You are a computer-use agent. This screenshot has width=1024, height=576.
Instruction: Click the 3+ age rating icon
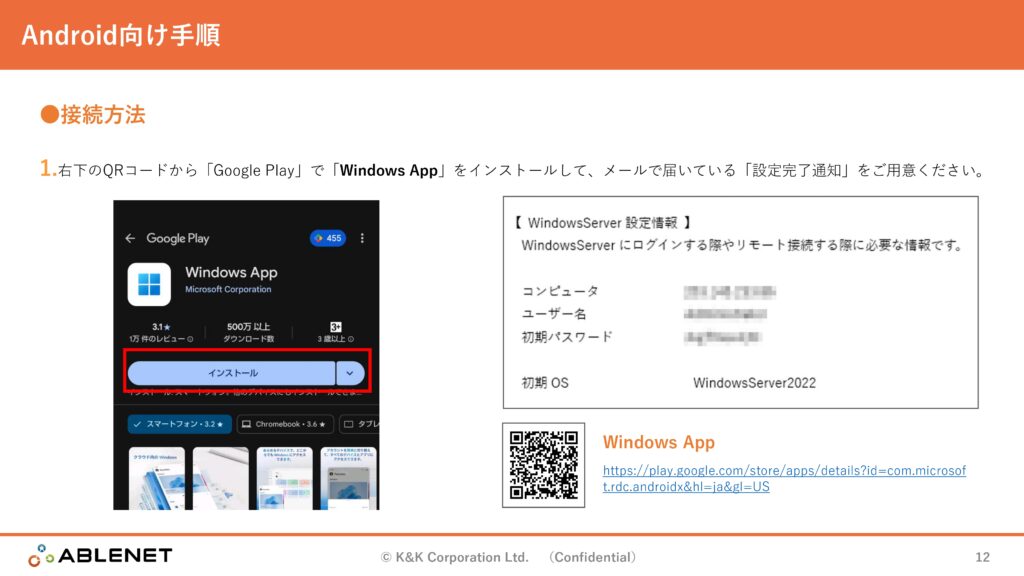tap(336, 327)
